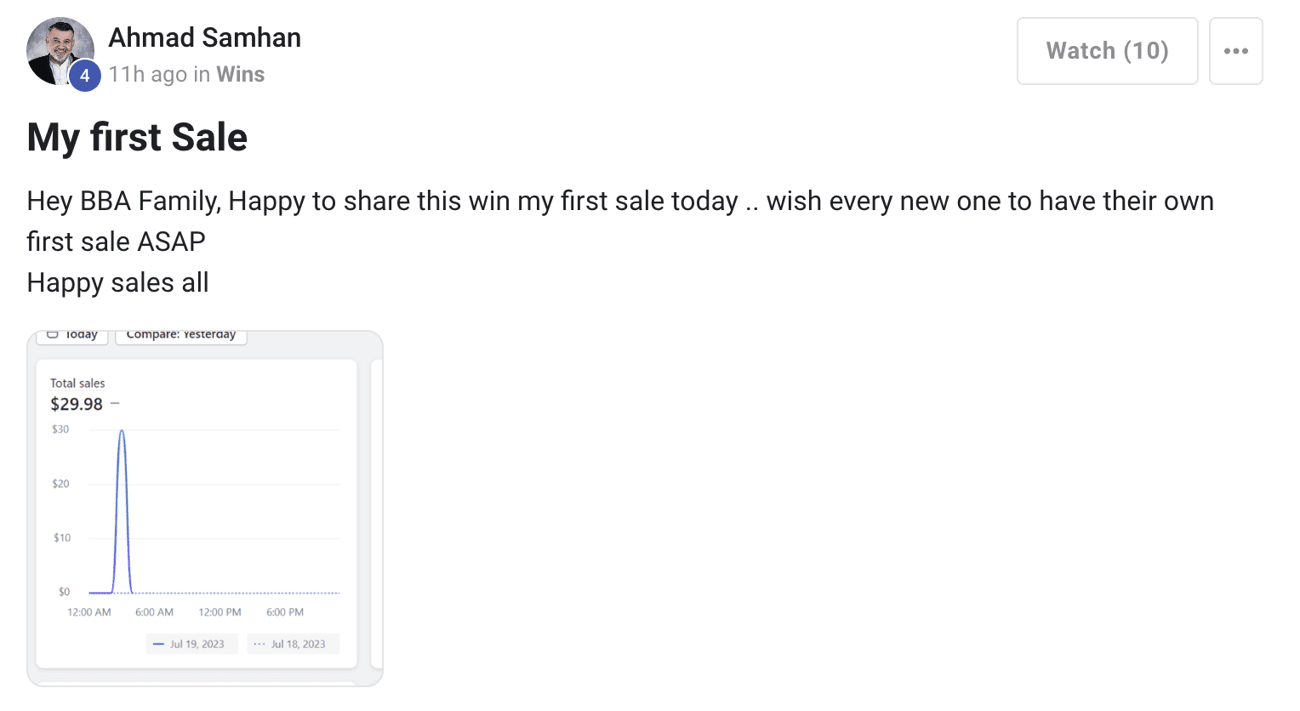Open the sales chart screenshot thumbnail
This screenshot has height=711, width=1300.
(204, 508)
